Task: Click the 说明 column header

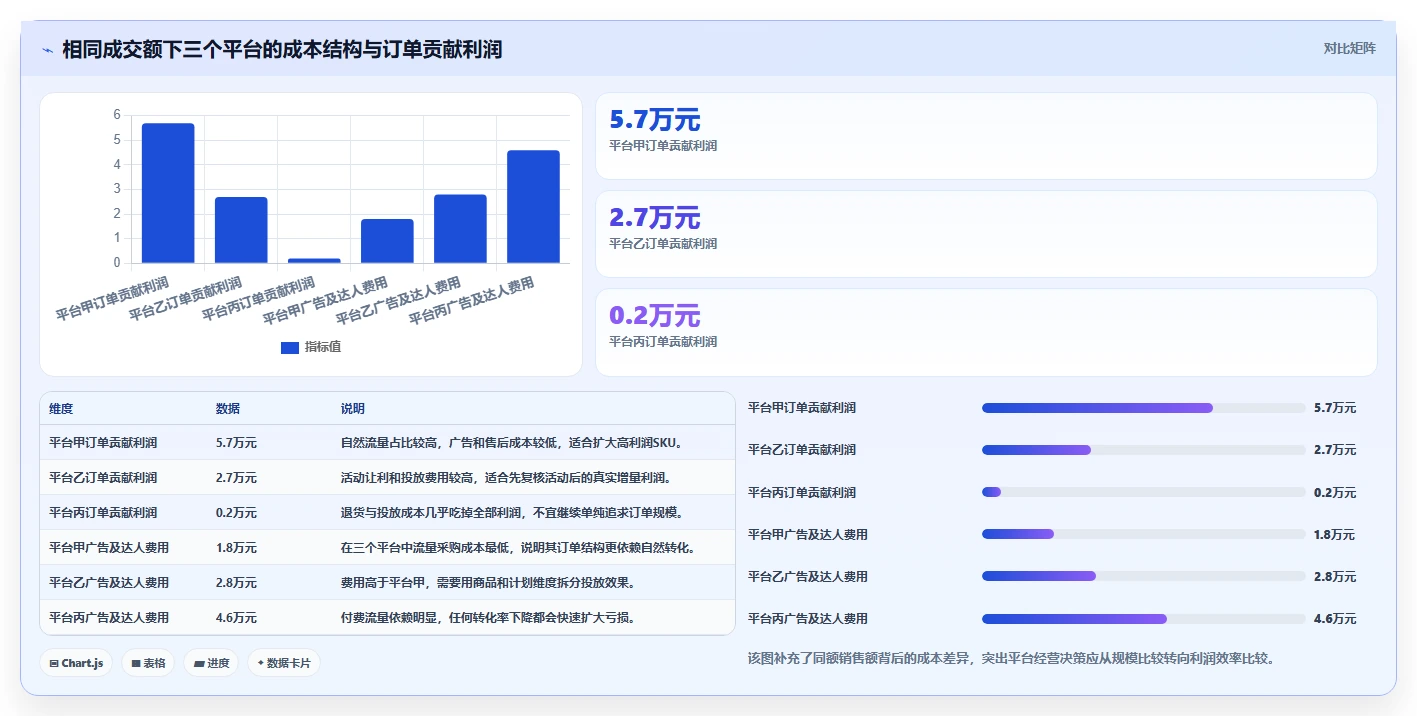Action: (x=353, y=409)
